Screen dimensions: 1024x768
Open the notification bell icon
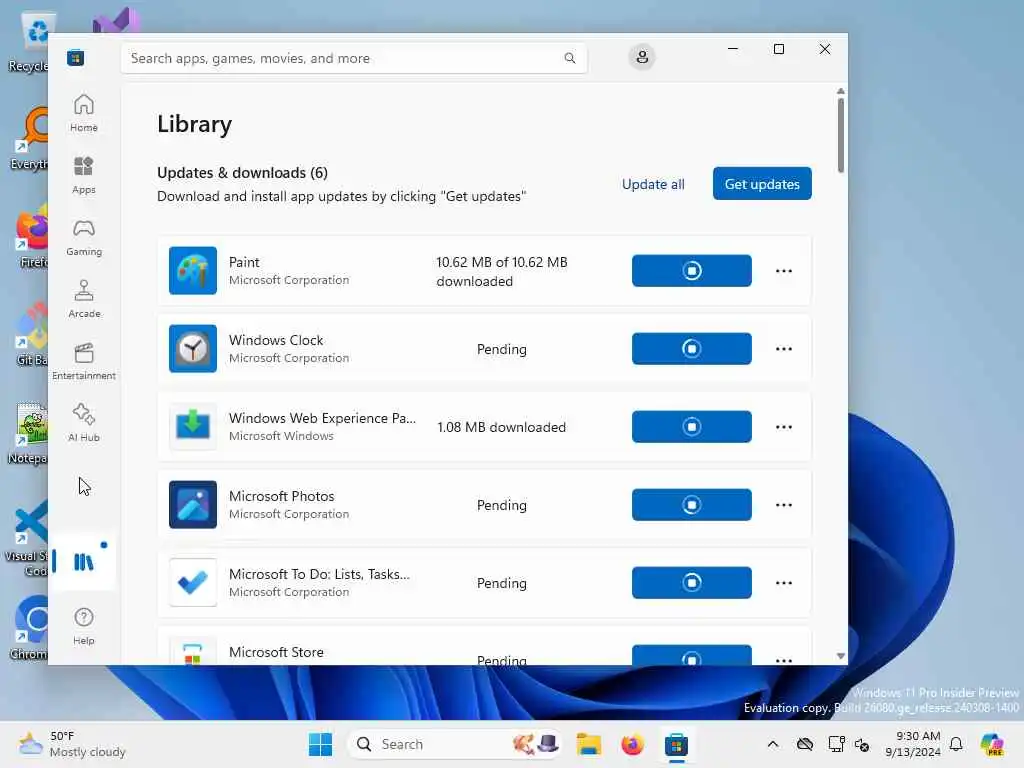(956, 744)
